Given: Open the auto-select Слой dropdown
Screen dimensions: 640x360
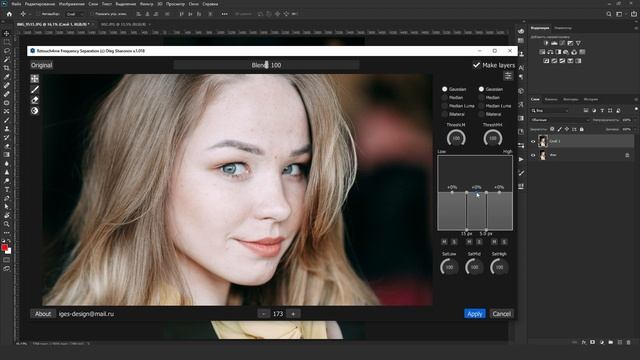Looking at the screenshot, I should 75,14.
